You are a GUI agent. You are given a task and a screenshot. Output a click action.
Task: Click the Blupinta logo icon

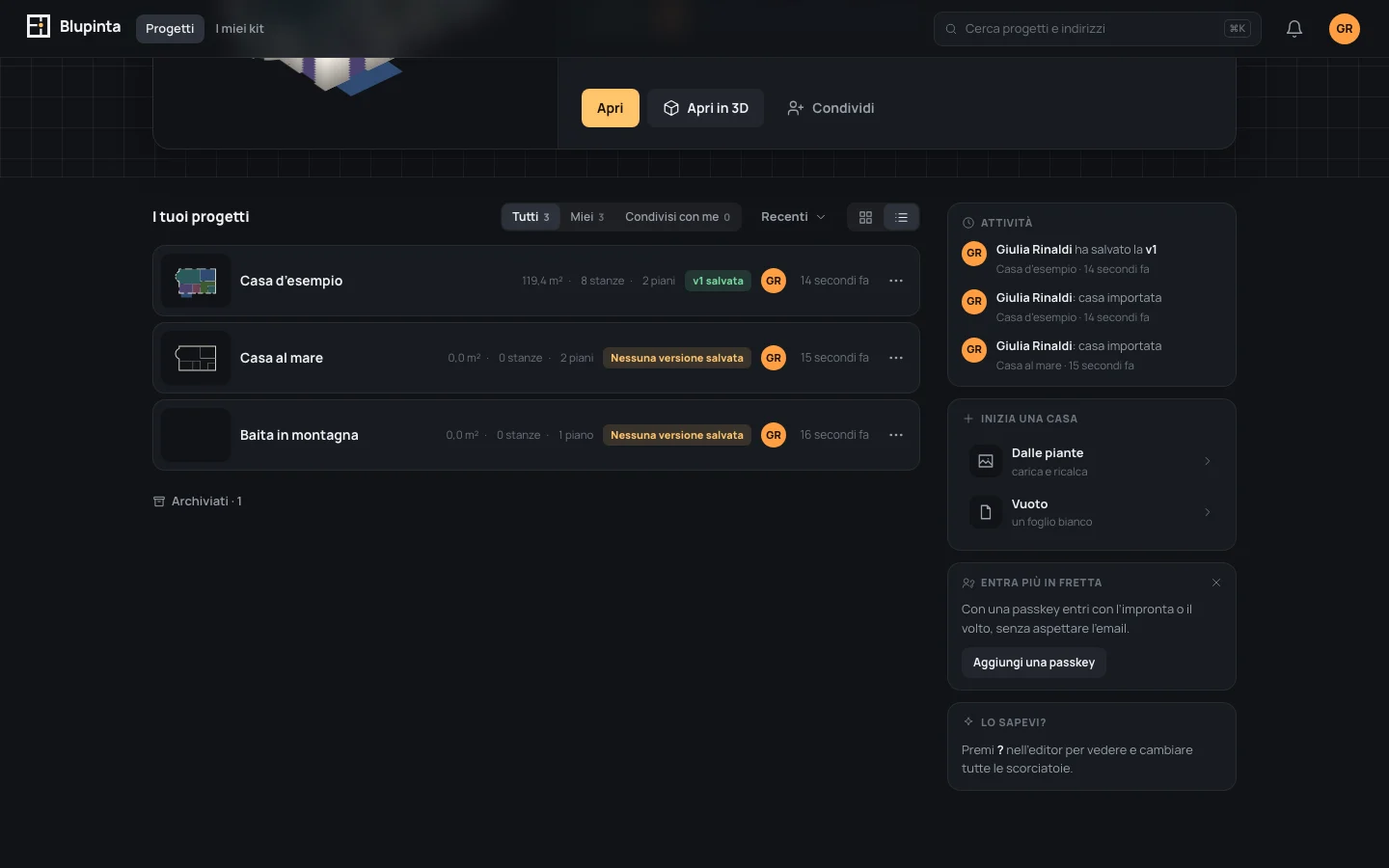click(x=39, y=27)
